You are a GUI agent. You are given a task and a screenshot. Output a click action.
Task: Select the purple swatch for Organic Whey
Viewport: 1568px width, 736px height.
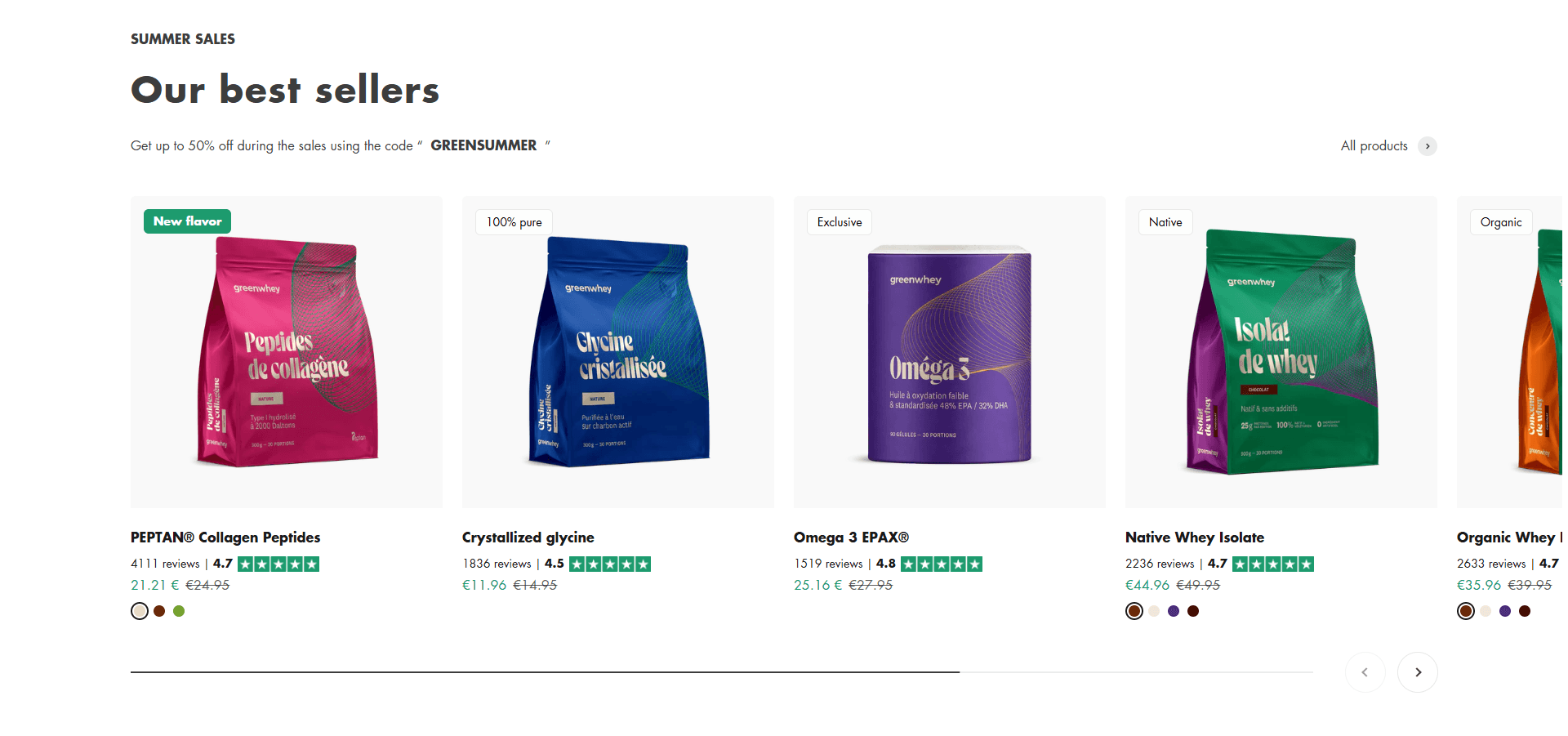coord(1505,611)
